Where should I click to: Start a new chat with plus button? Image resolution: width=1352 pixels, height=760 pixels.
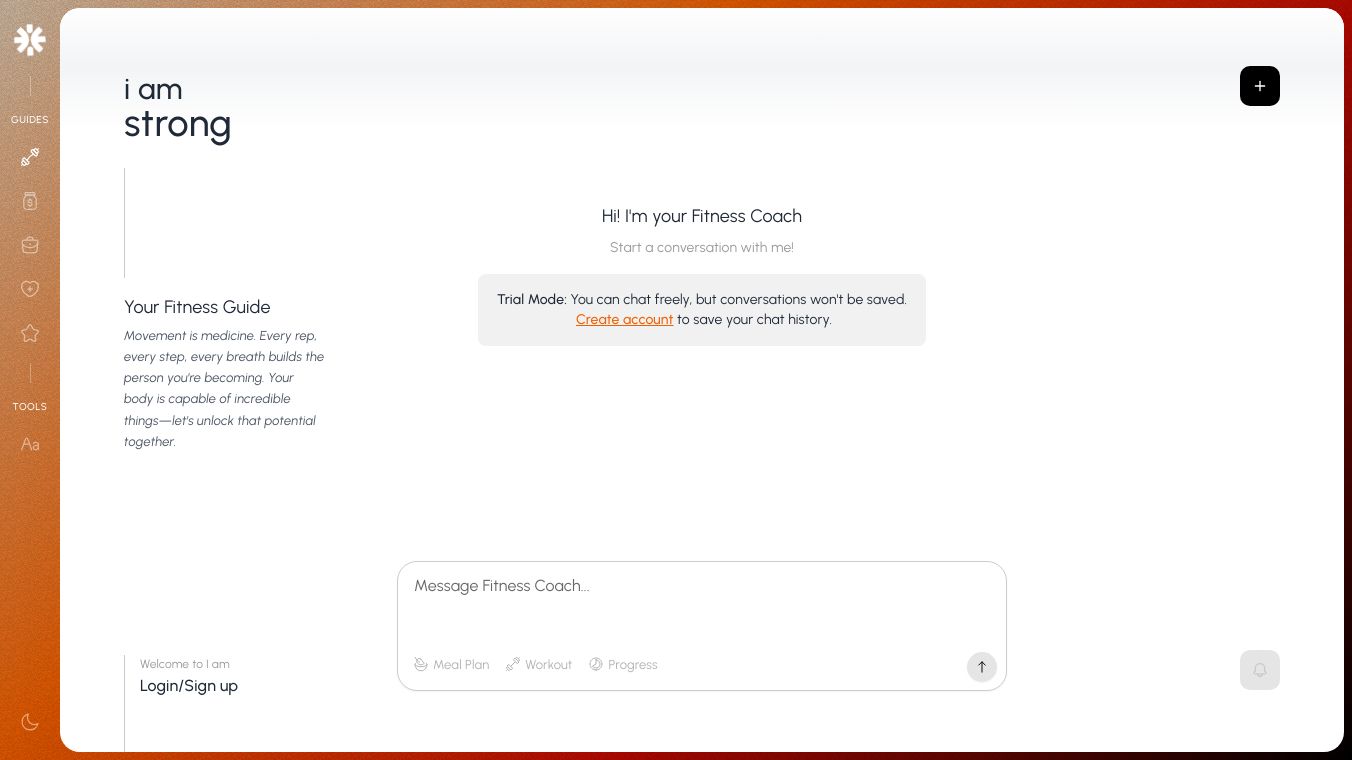[1259, 86]
